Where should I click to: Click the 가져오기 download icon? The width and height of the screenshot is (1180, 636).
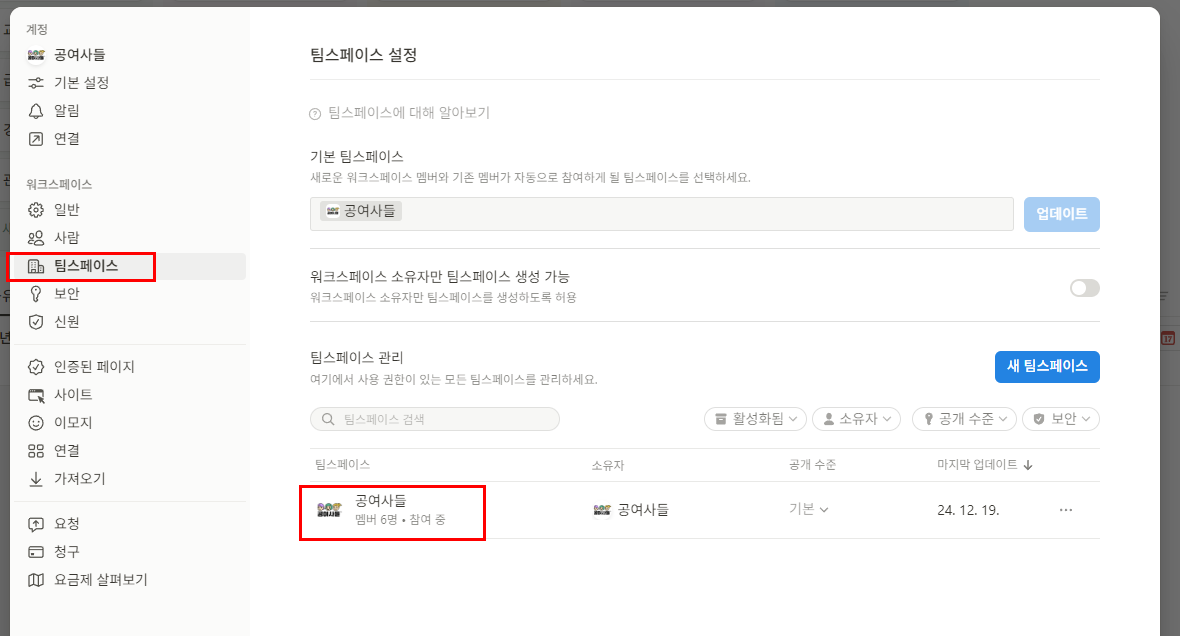(36, 479)
